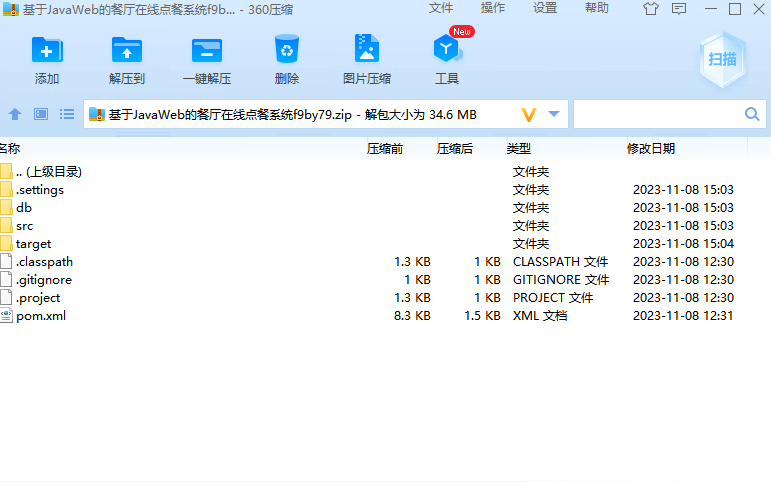The width and height of the screenshot is (771, 482).
Task: Click the blank file icon beside .gitignore
Action: pos(6,279)
